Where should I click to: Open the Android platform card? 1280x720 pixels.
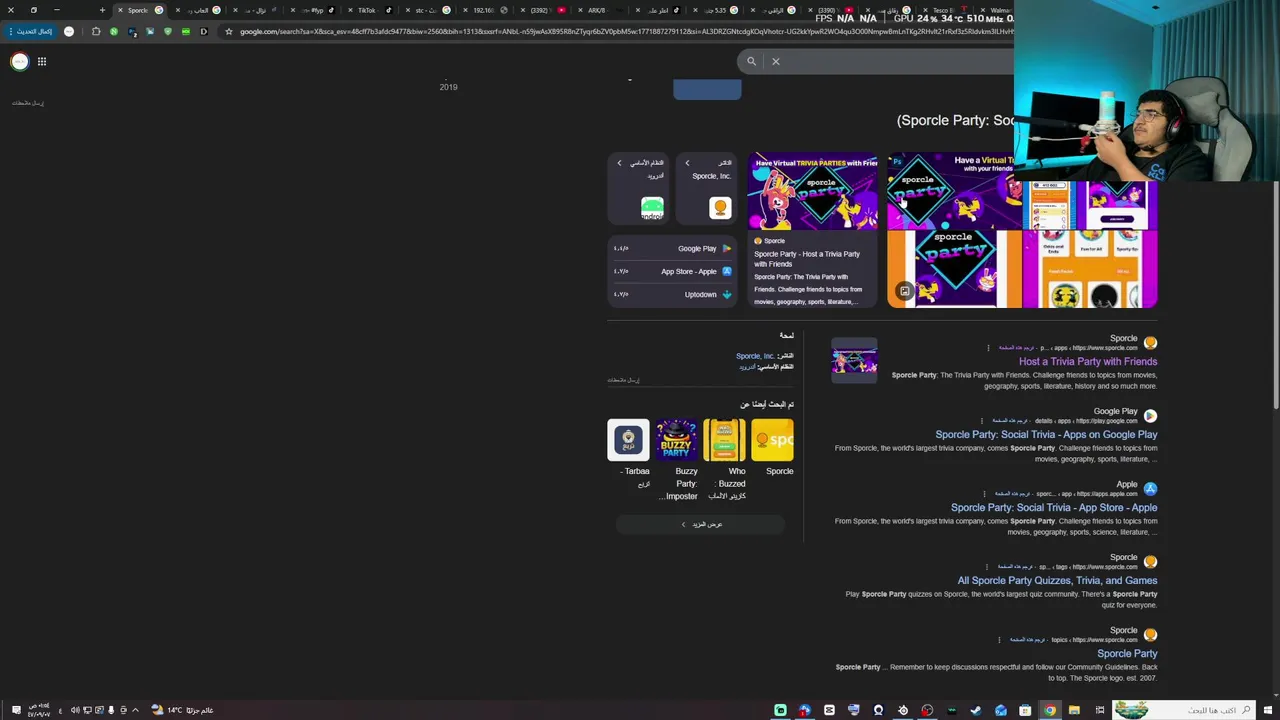pyautogui.click(x=640, y=188)
